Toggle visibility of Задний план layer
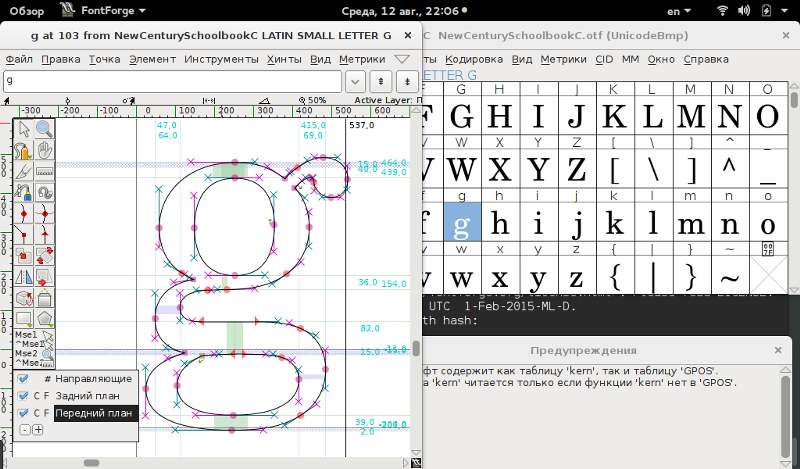The height and width of the screenshot is (469, 800). pyautogui.click(x=22, y=396)
